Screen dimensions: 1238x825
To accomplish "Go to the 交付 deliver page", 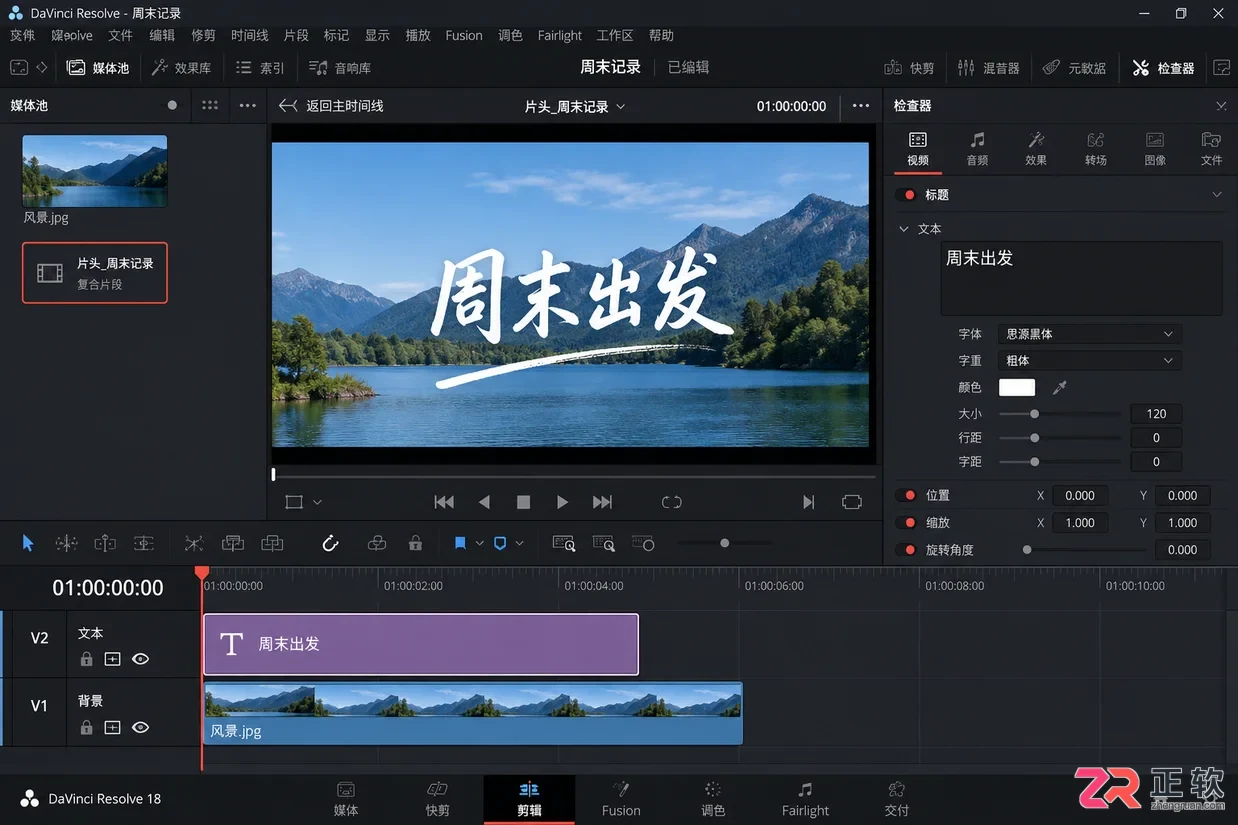I will point(897,799).
